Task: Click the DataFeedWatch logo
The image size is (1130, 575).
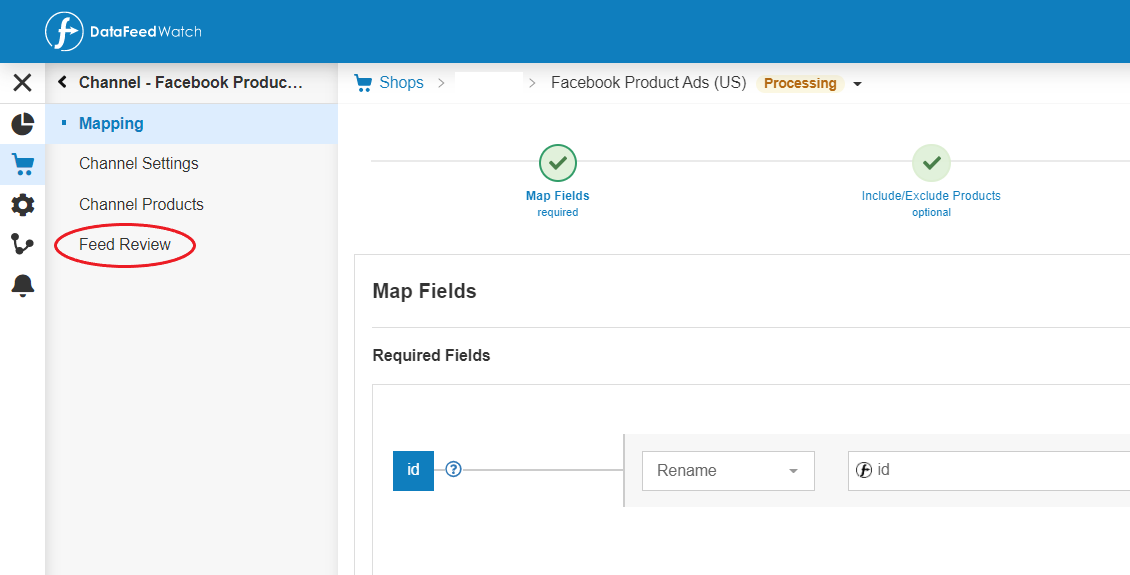Action: pos(123,32)
